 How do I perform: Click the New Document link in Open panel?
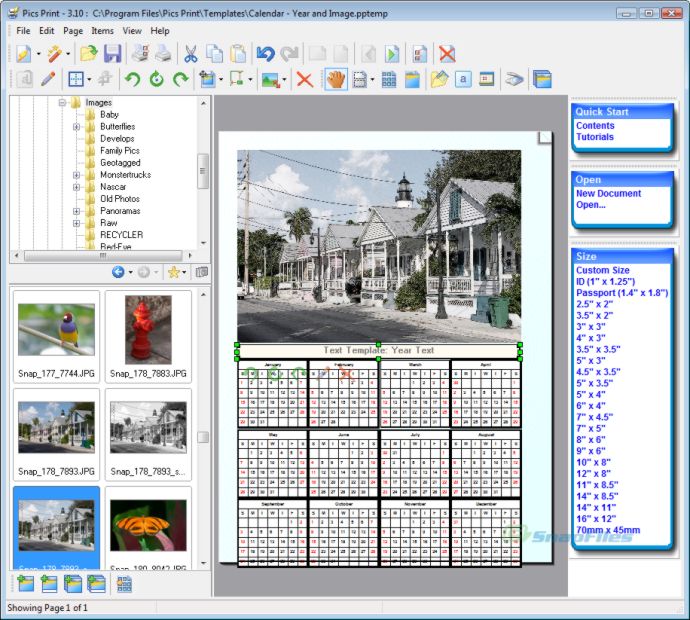[x=608, y=193]
